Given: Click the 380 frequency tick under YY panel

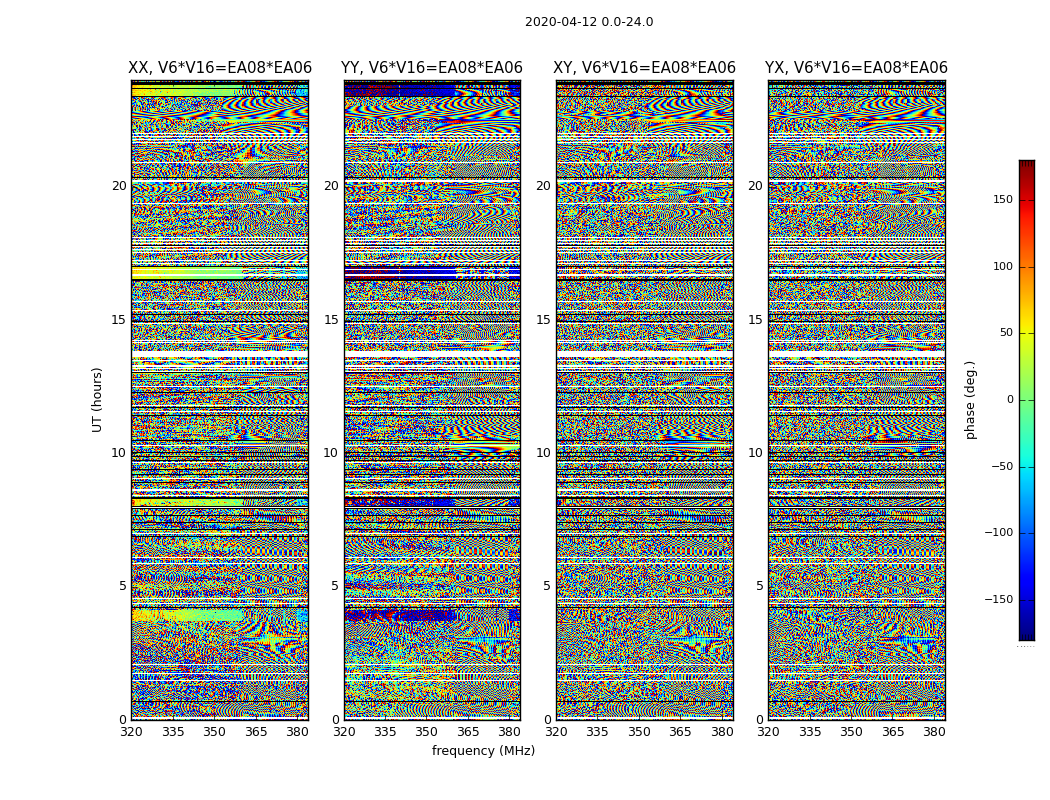Looking at the screenshot, I should click(510, 732).
